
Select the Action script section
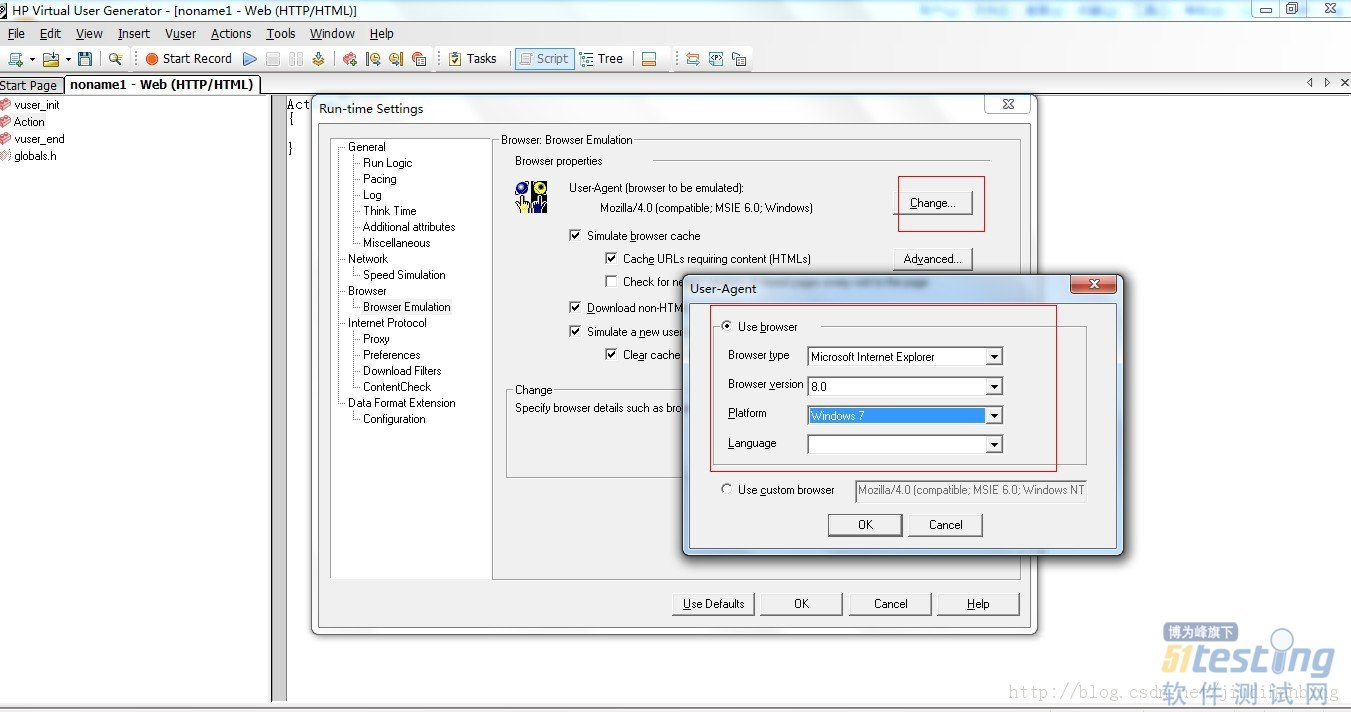(29, 122)
